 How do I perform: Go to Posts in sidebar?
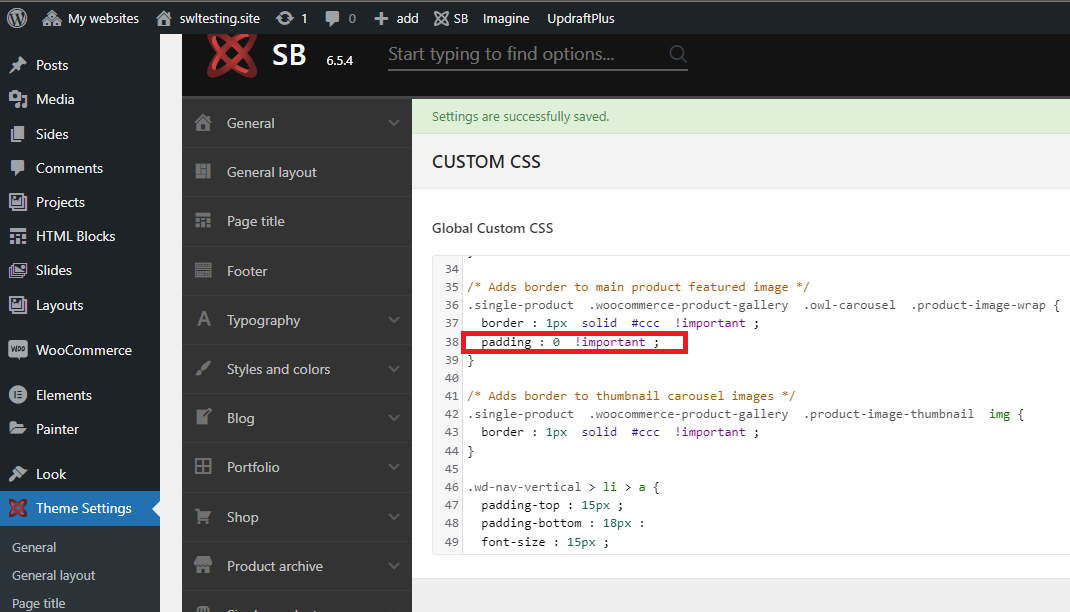[52, 65]
